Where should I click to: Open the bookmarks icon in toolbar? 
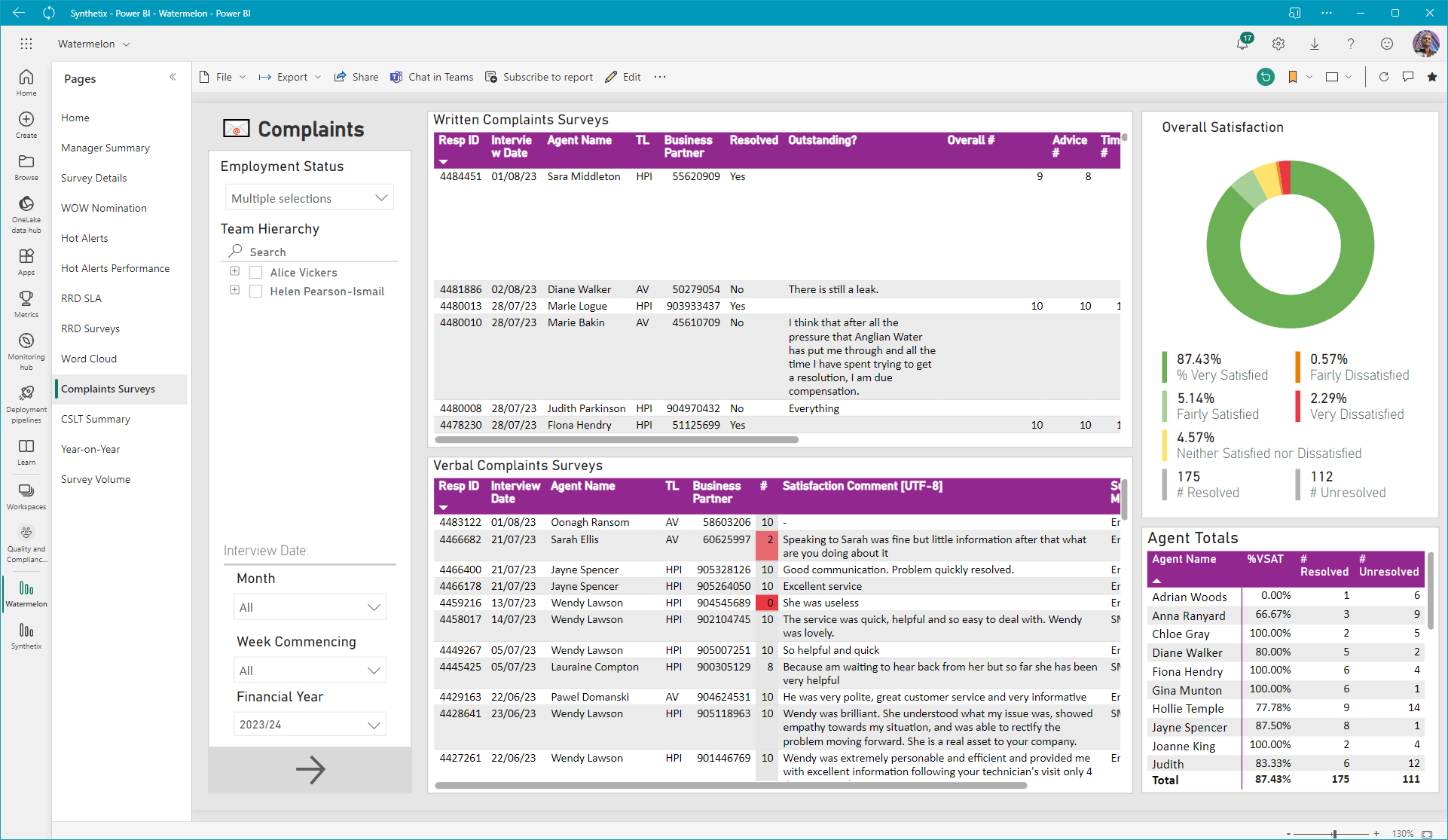pos(1293,77)
